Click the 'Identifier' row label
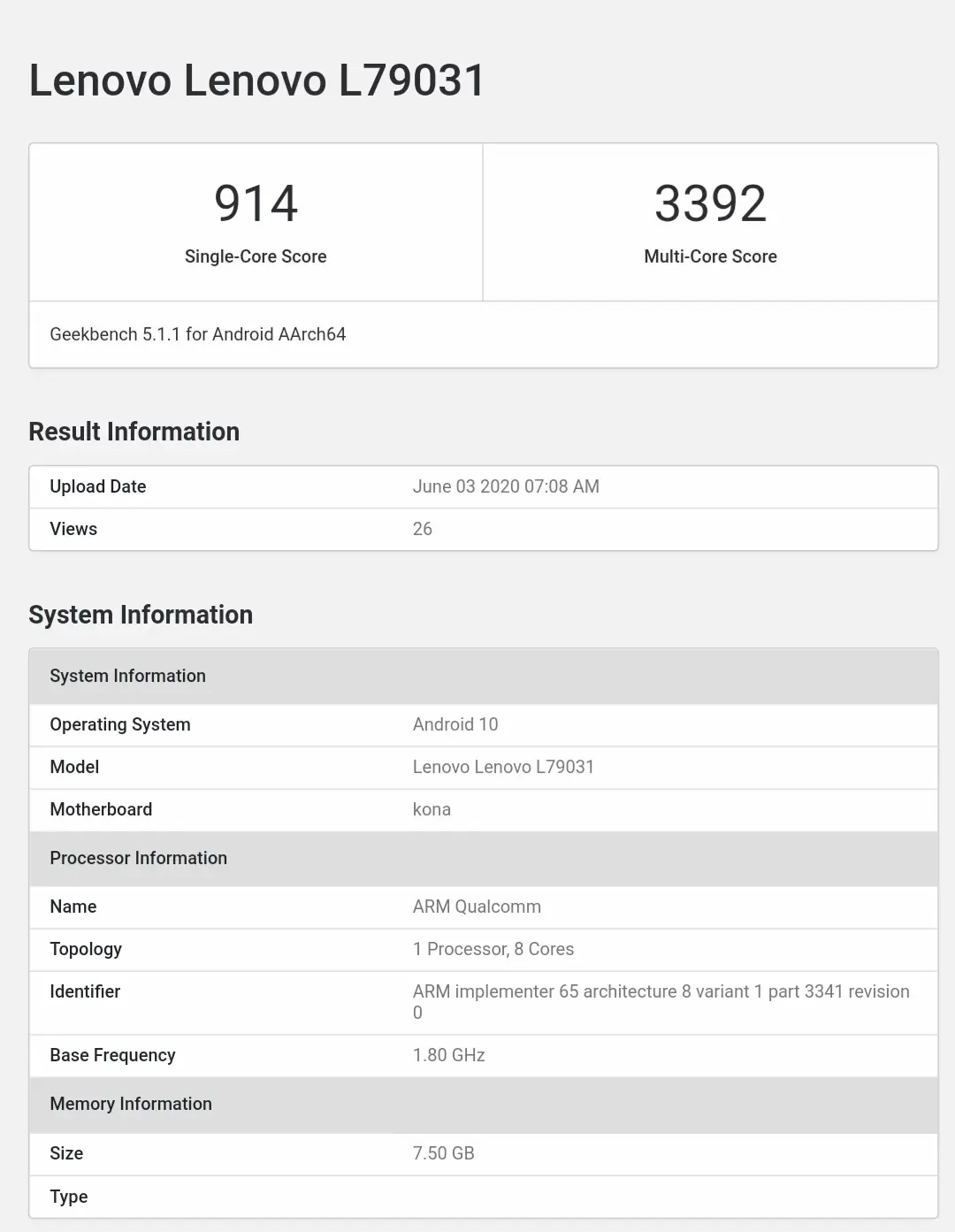 [85, 991]
